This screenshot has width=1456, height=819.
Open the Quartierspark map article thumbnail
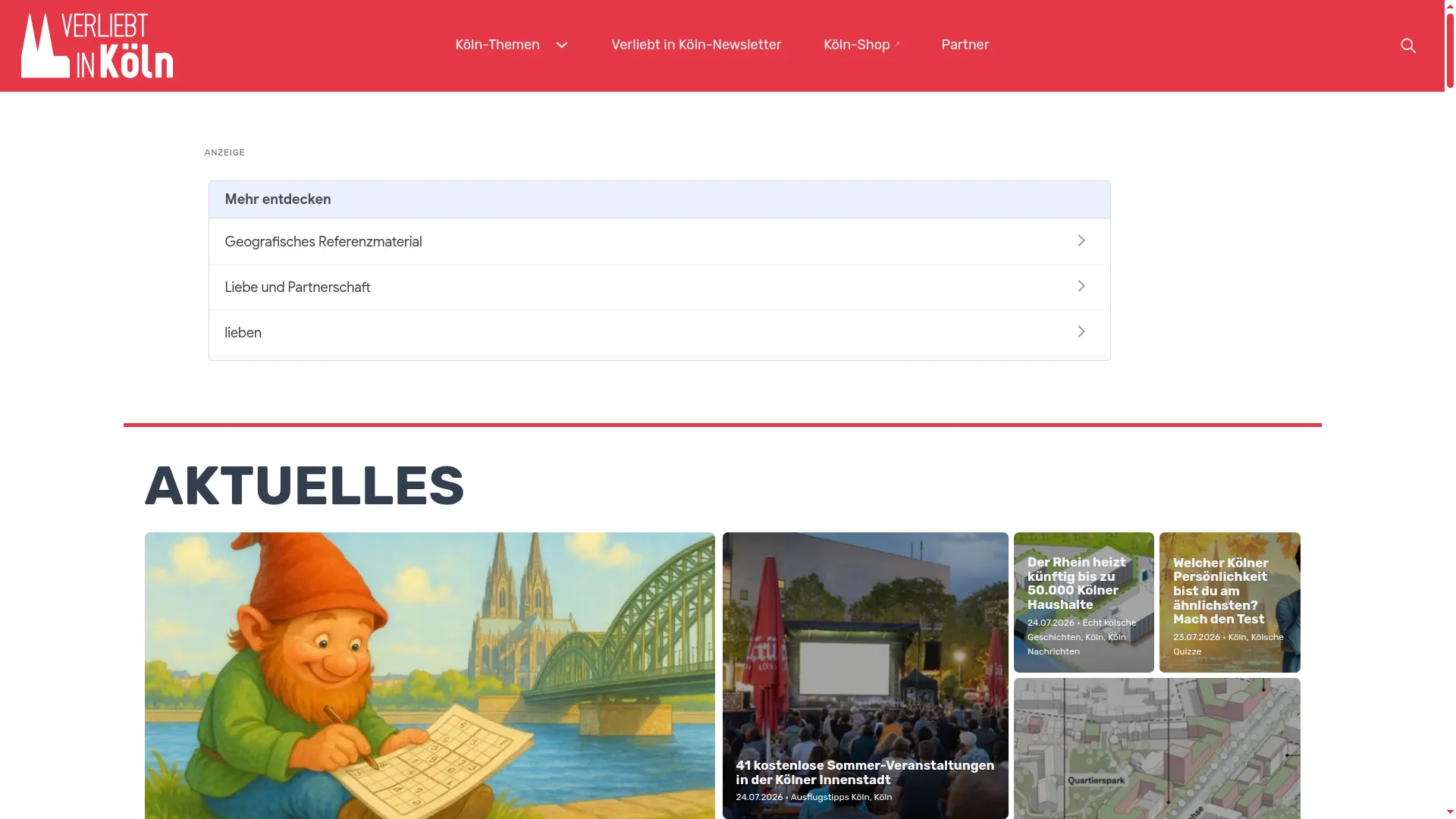[x=1156, y=748]
